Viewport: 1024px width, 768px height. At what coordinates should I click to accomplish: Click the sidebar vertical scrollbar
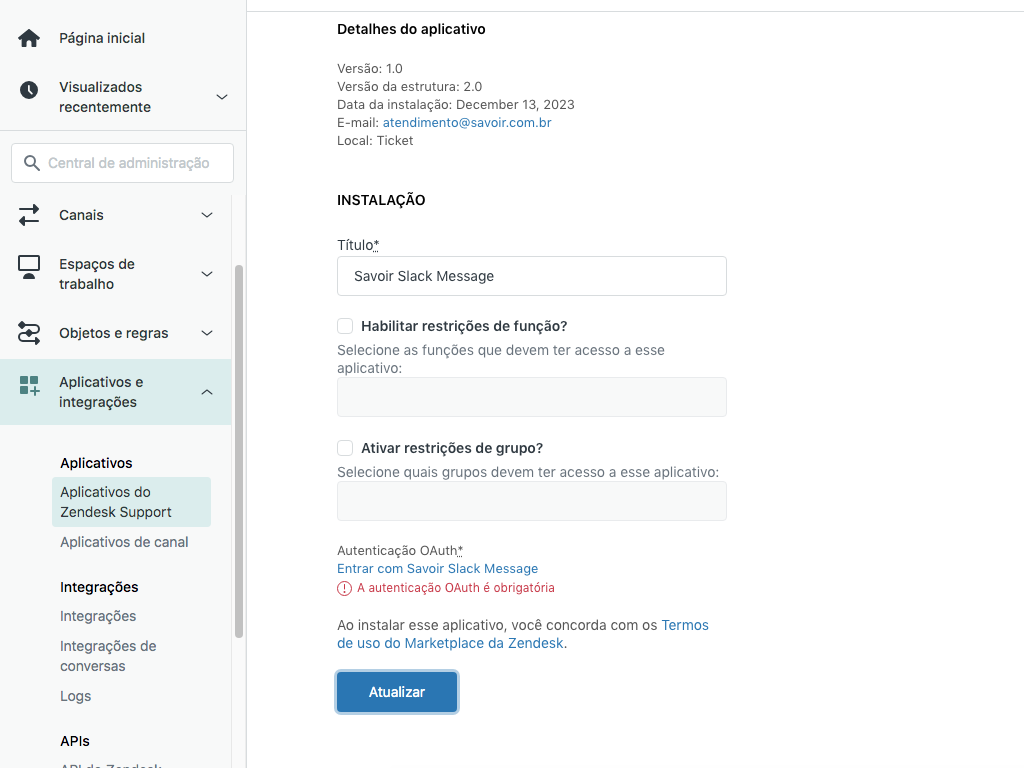[x=238, y=450]
